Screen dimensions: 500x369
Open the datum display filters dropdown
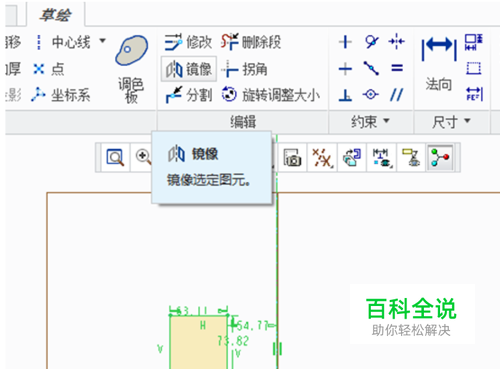click(322, 157)
